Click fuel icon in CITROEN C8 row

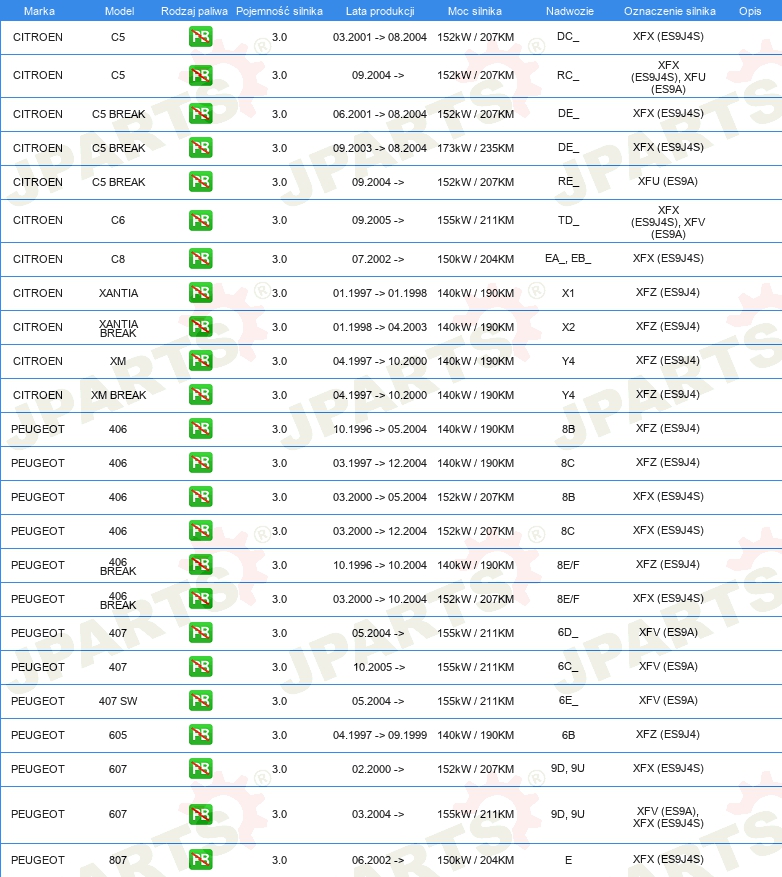(x=200, y=260)
